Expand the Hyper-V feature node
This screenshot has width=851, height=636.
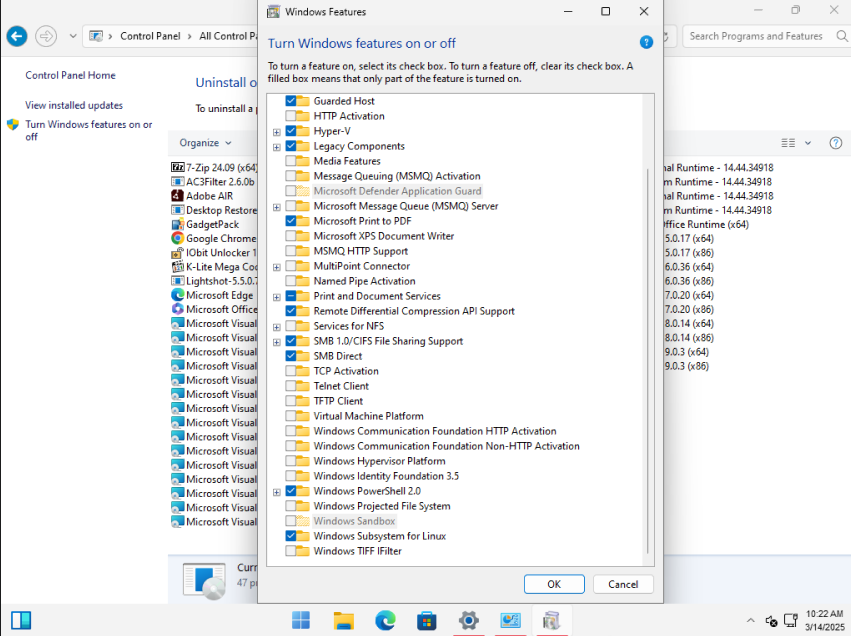click(277, 132)
